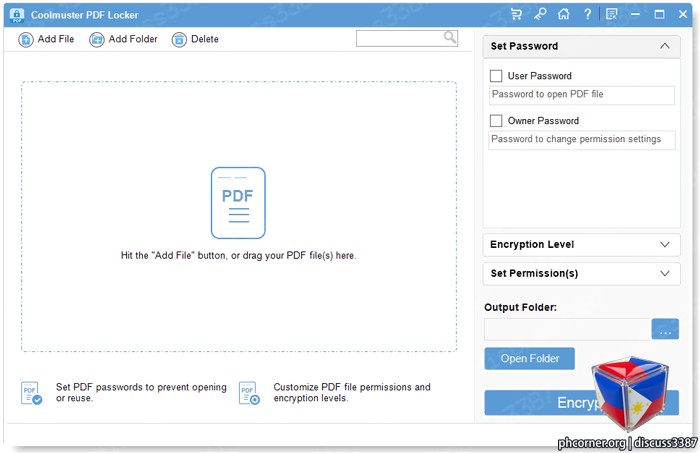Close the PDF Locker window
Screen dimensions: 700x453
click(683, 14)
